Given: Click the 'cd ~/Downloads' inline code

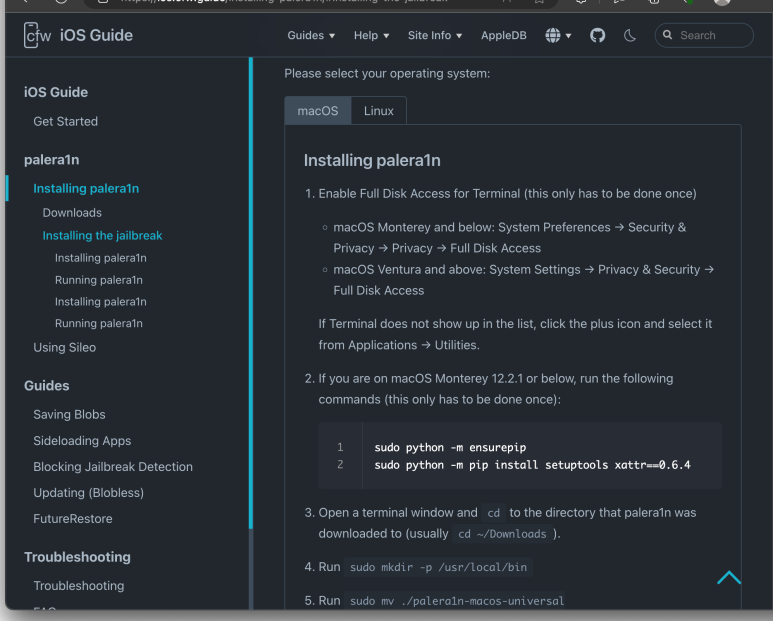Looking at the screenshot, I should [502, 534].
